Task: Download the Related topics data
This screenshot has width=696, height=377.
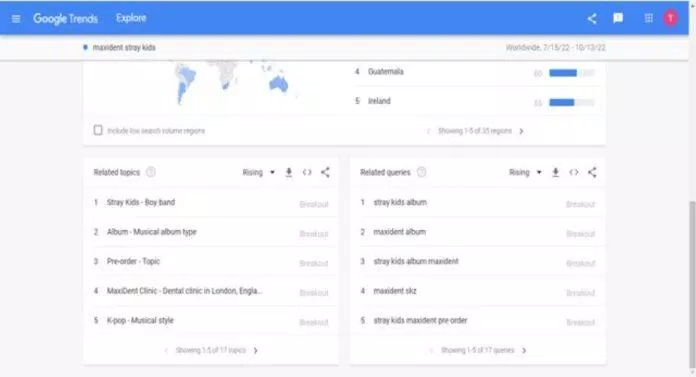Action: (289, 172)
